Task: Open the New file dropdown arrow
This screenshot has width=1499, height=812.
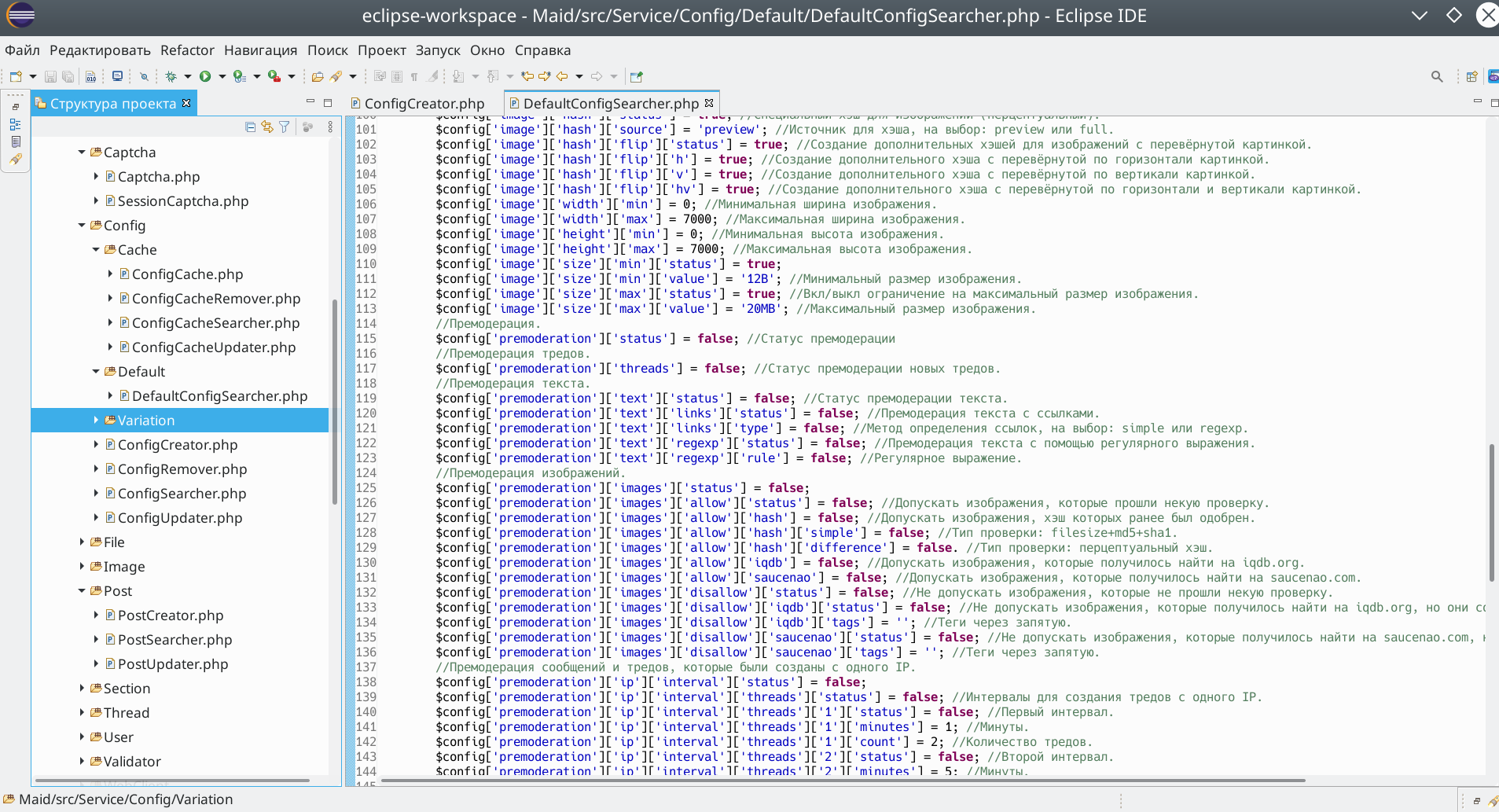Action: click(33, 76)
